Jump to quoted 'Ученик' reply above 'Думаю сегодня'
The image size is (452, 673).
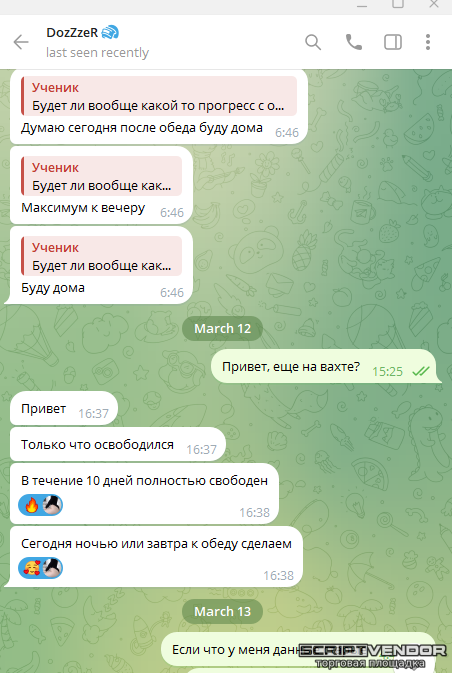[x=159, y=96]
